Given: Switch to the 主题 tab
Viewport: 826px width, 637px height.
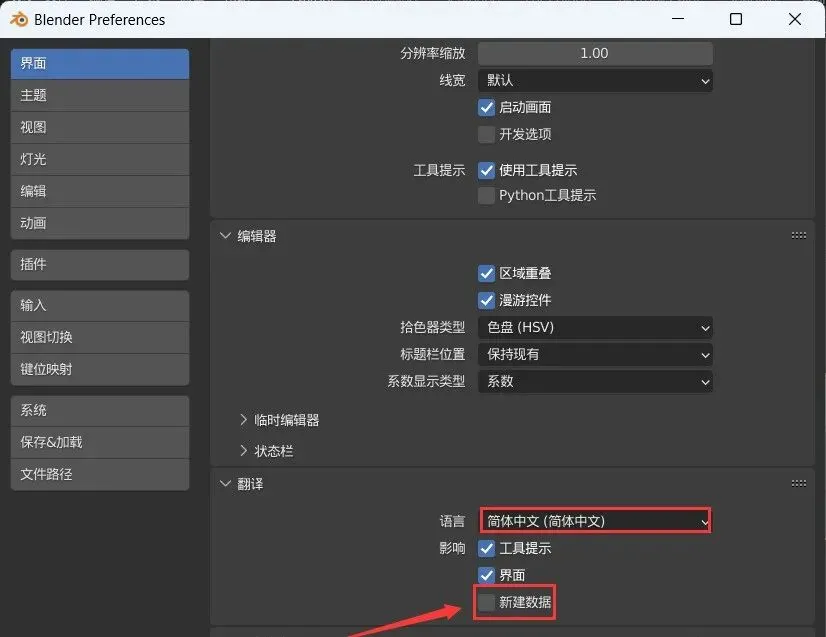Looking at the screenshot, I should 100,95.
